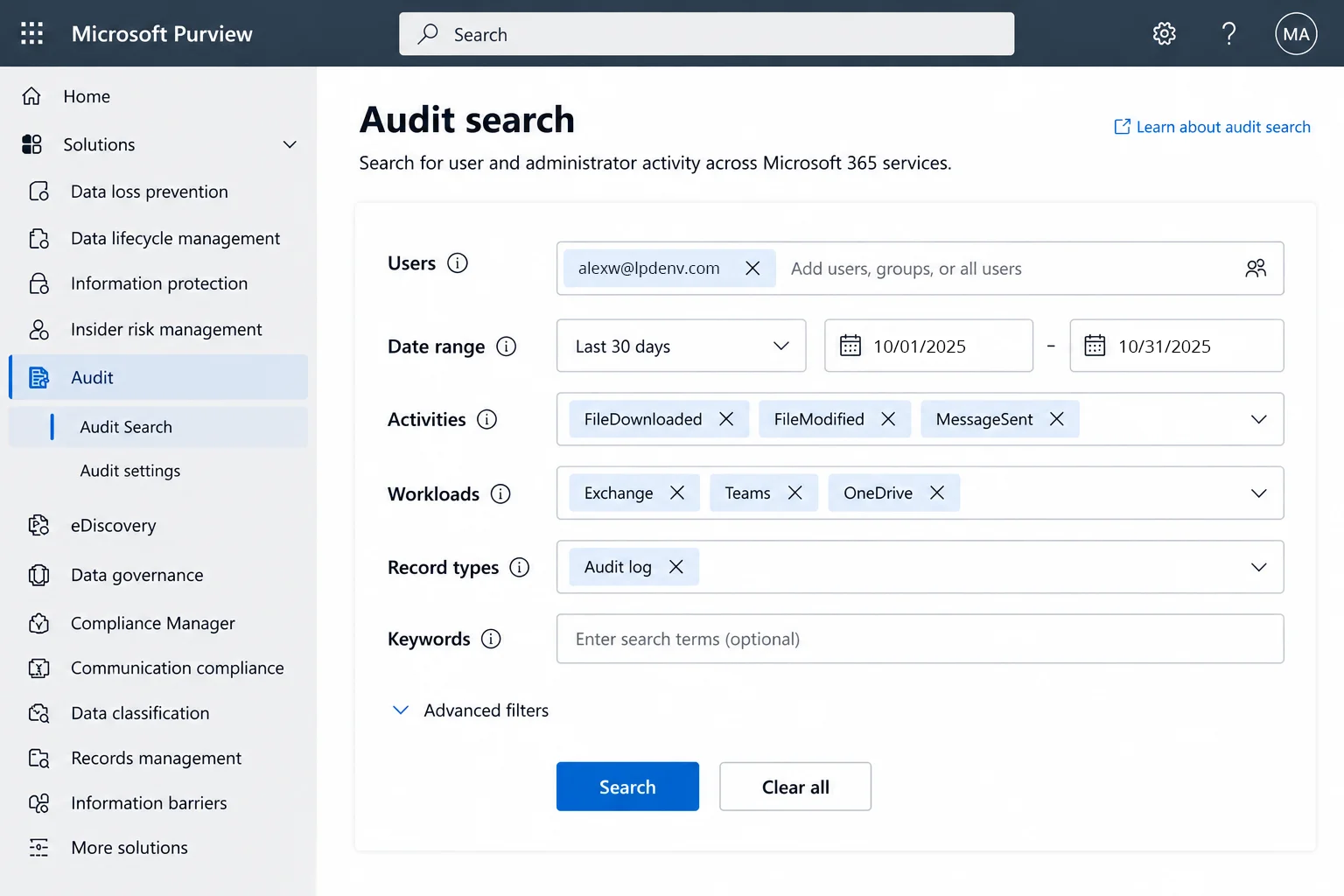Screen dimensions: 1344x896
Task: Click the Keywords search terms field
Action: click(920, 639)
